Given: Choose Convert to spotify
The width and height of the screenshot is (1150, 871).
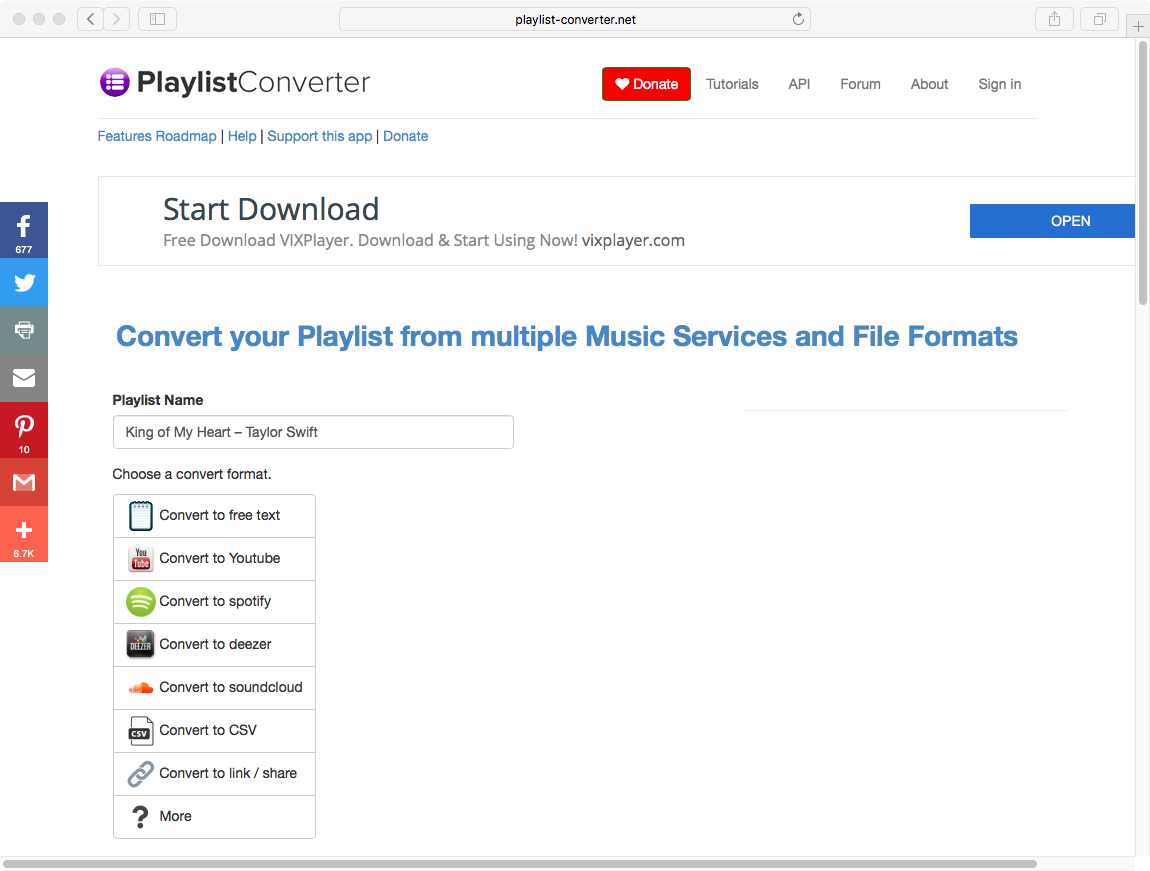Looking at the screenshot, I should [214, 602].
